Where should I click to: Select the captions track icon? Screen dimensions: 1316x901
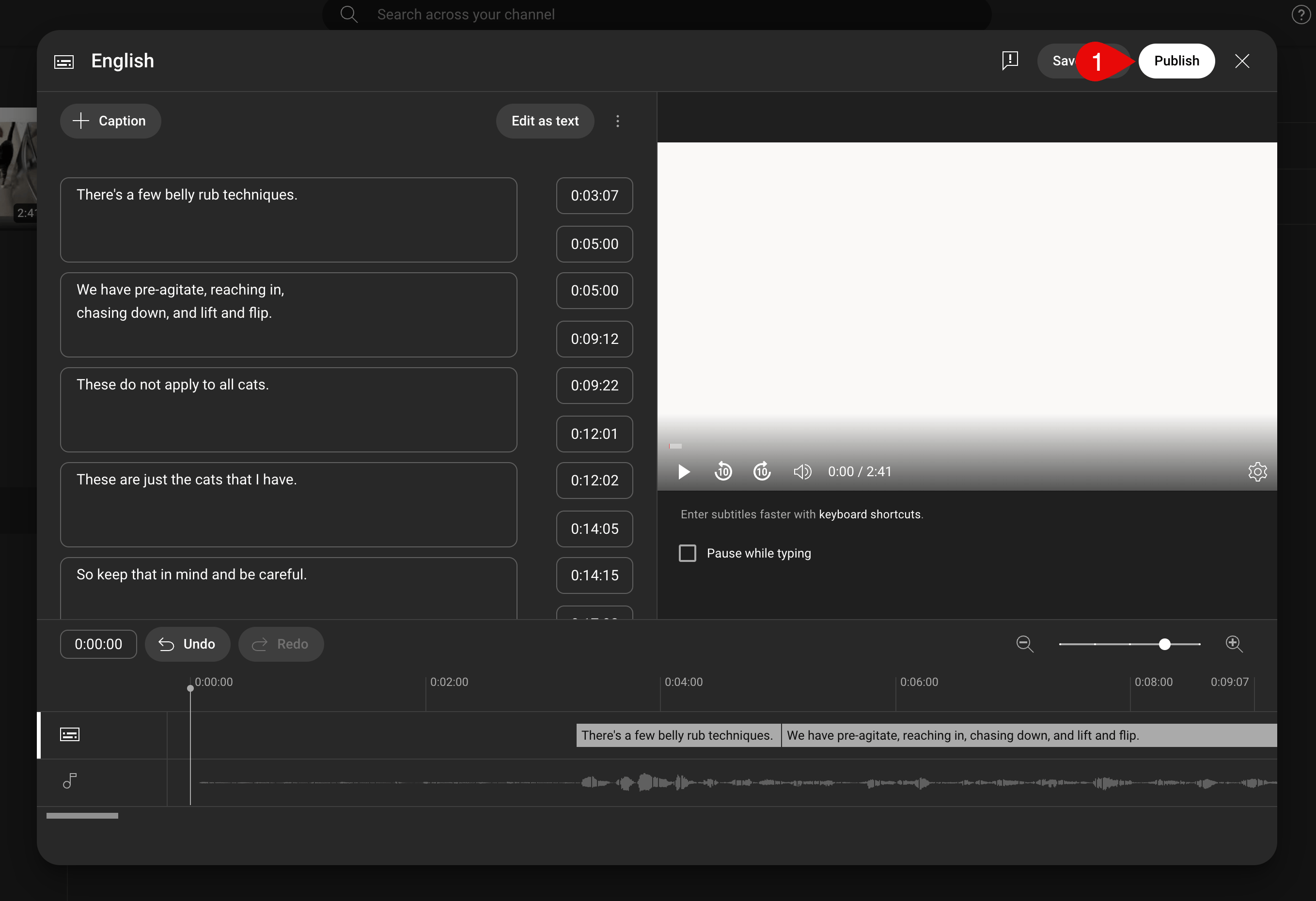[70, 735]
